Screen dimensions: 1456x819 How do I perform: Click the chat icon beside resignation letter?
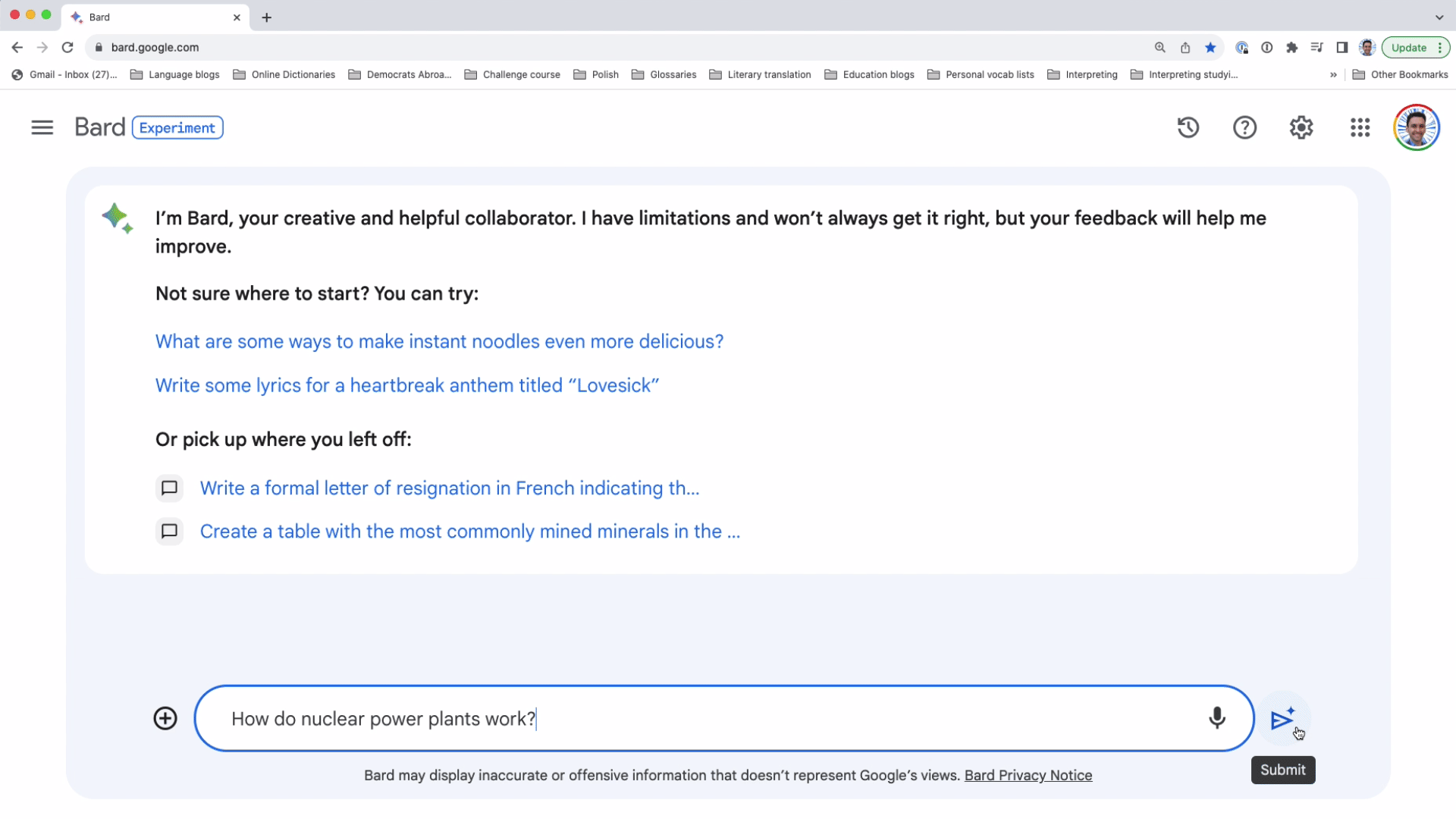pos(170,488)
